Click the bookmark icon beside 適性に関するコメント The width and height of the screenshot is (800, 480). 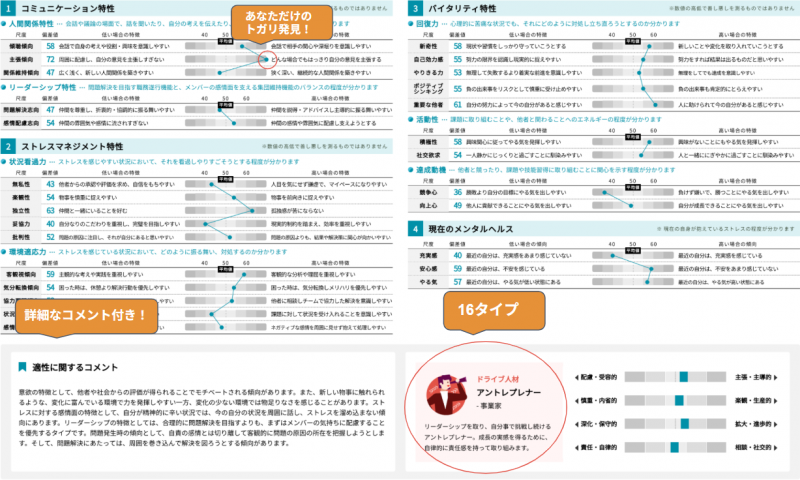click(23, 368)
